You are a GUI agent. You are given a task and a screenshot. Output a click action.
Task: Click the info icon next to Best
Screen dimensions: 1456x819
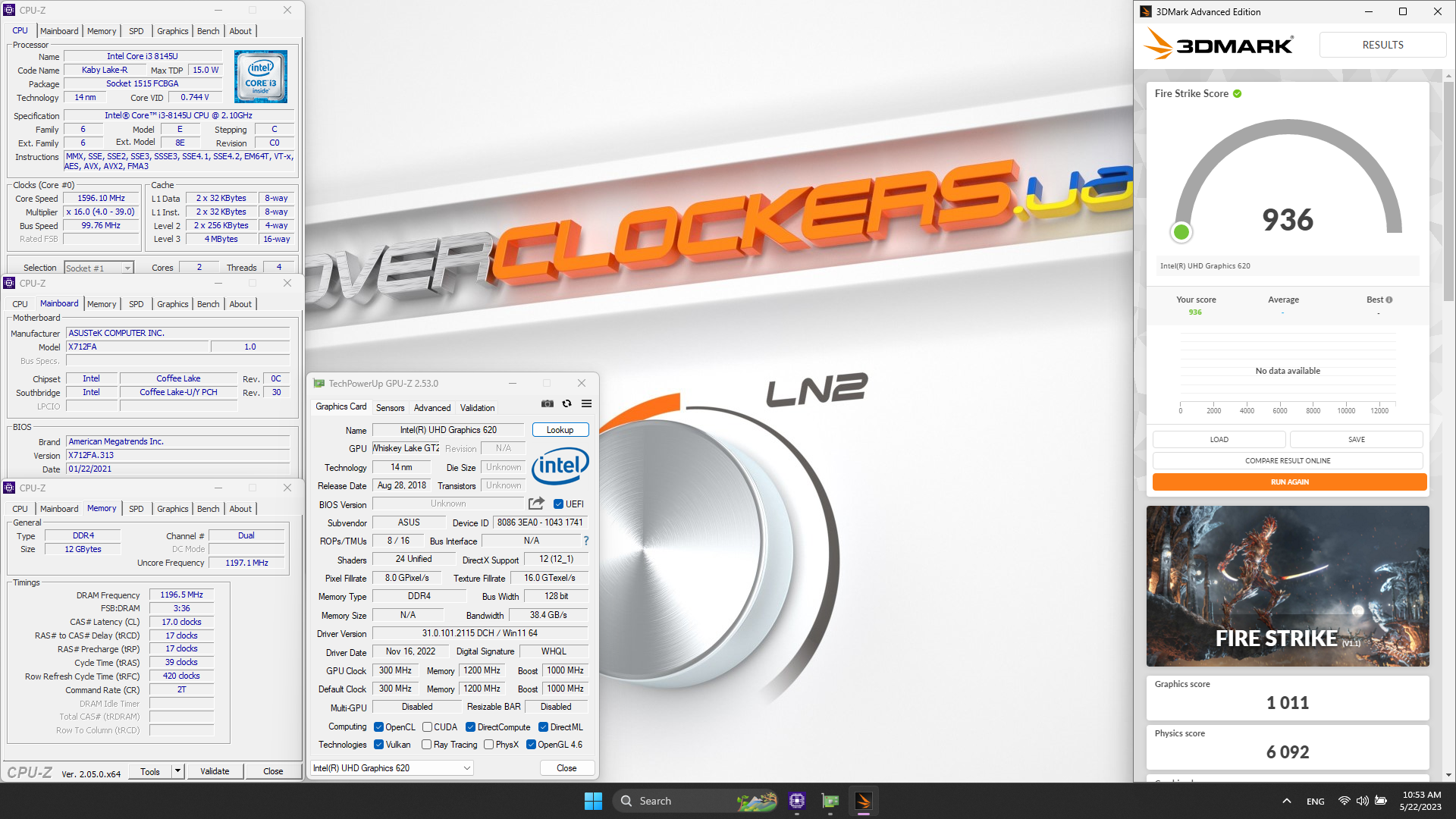(x=1389, y=300)
